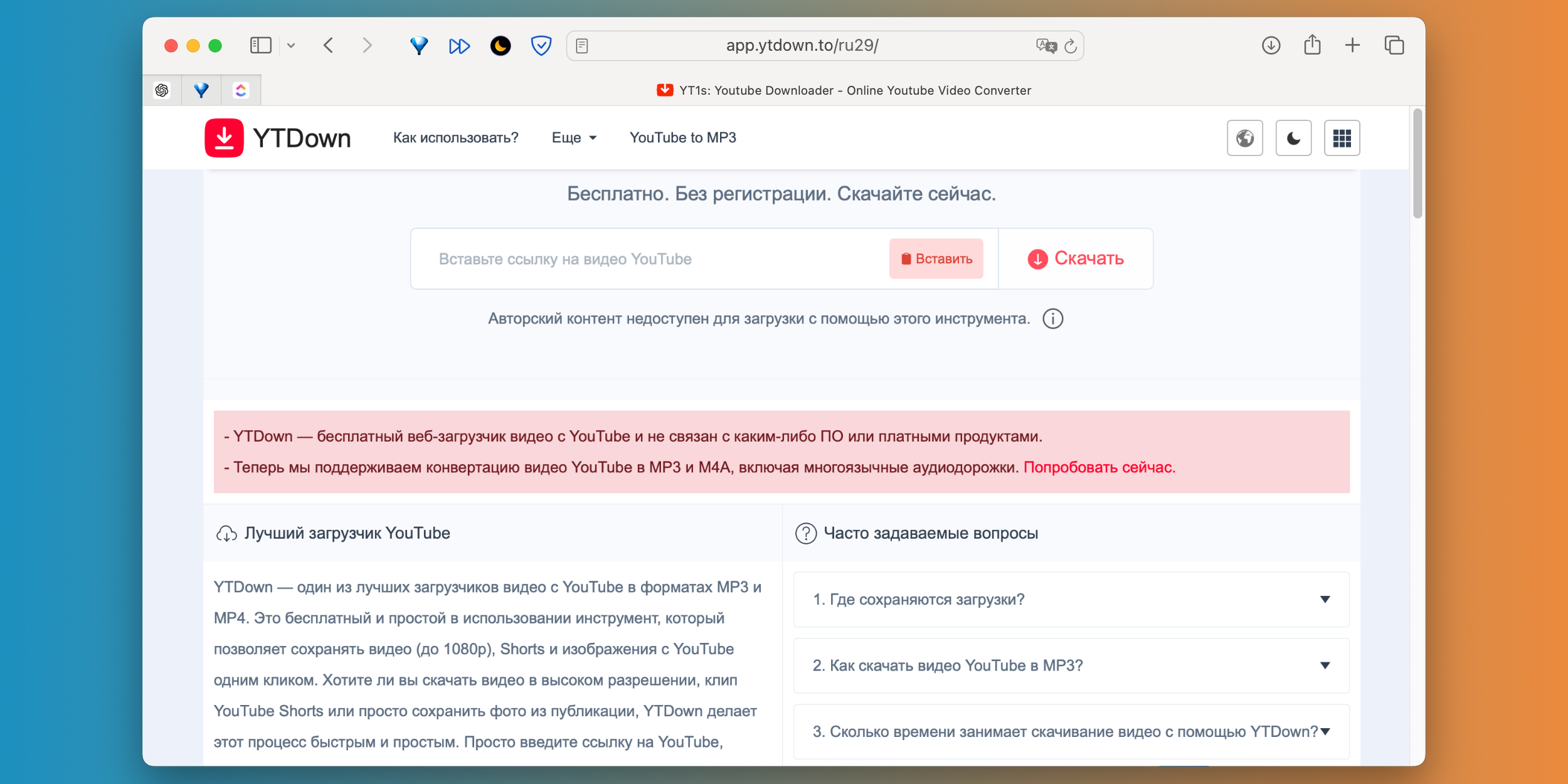The image size is (1568, 784).
Task: Click the dark moon extension icon in toolbar
Action: click(500, 46)
